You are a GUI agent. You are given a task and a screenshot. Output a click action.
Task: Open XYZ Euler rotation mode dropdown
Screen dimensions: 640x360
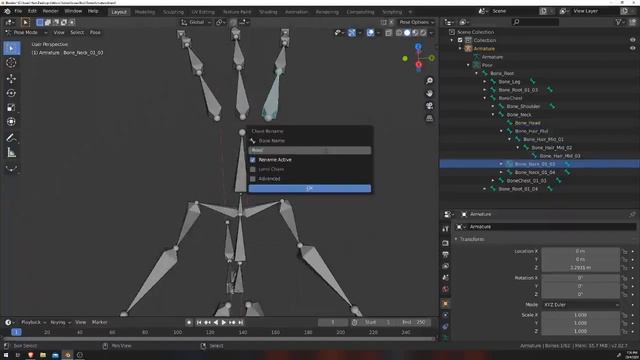click(x=580, y=305)
